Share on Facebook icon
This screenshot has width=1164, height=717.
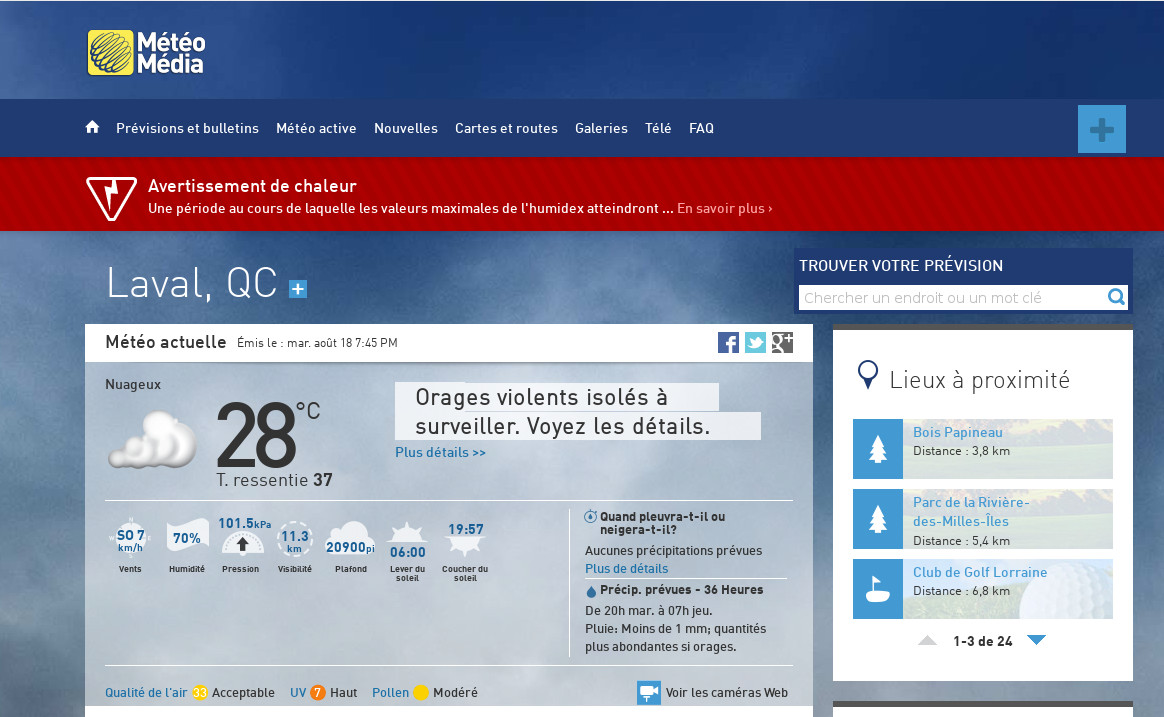[x=728, y=342]
